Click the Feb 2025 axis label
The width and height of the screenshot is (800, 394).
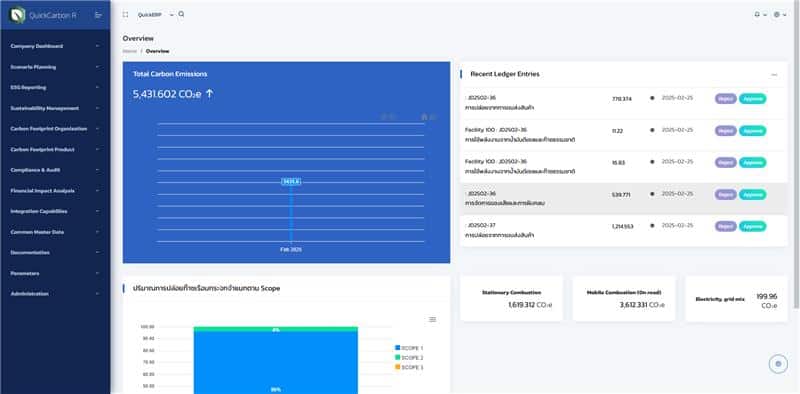[291, 250]
